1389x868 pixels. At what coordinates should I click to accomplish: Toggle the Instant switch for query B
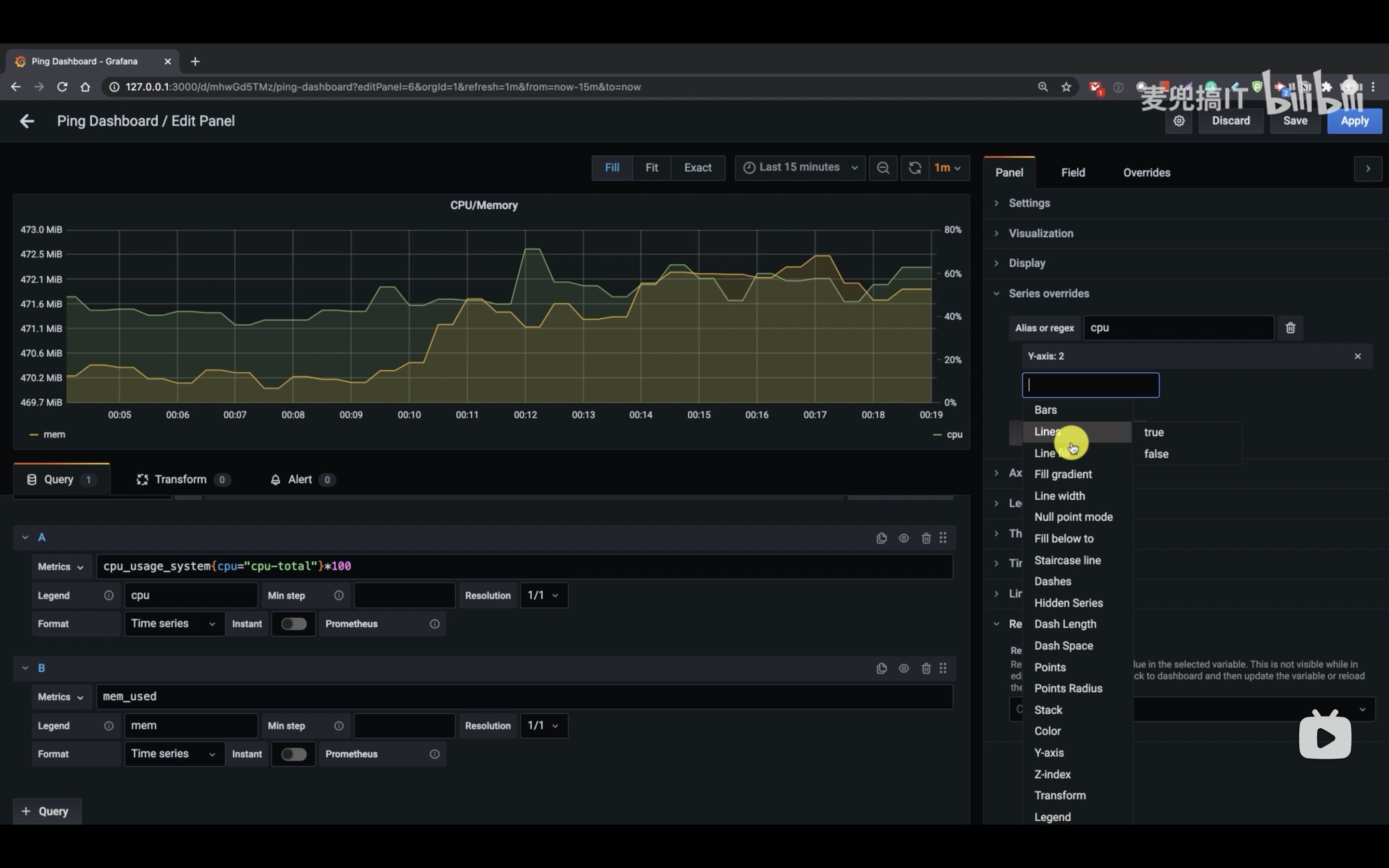(x=293, y=754)
